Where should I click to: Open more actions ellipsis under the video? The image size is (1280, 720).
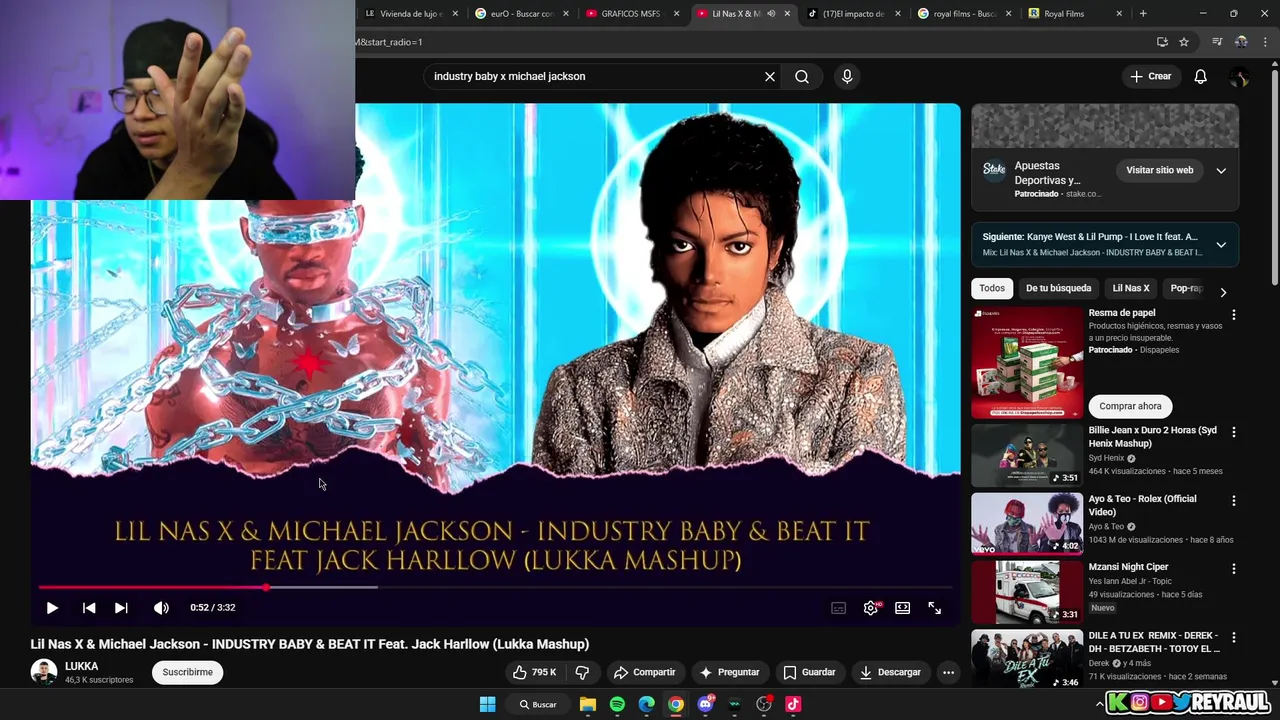pyautogui.click(x=948, y=672)
